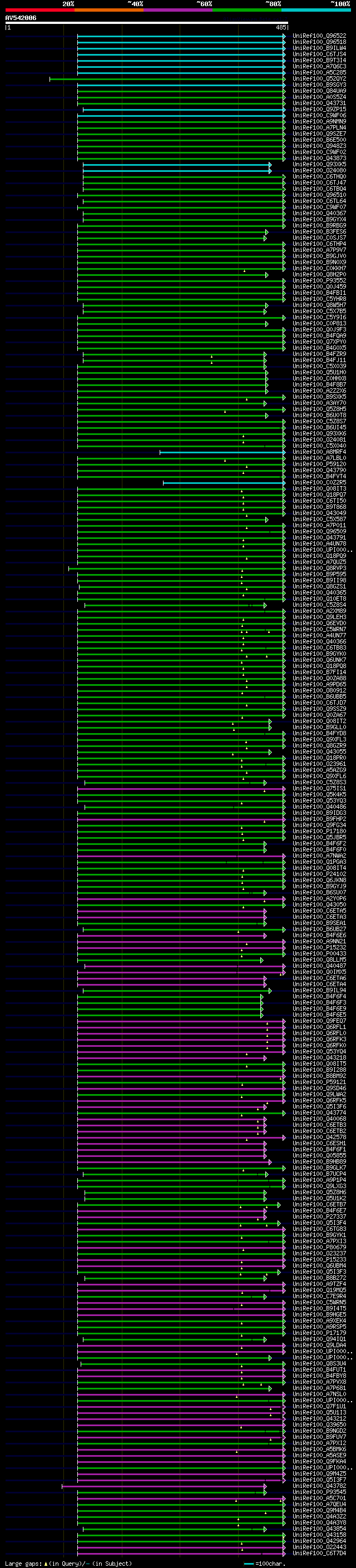The width and height of the screenshot is (356, 1568).
Task: Select the UniRef100_Q43873 label
Action: 319,159
